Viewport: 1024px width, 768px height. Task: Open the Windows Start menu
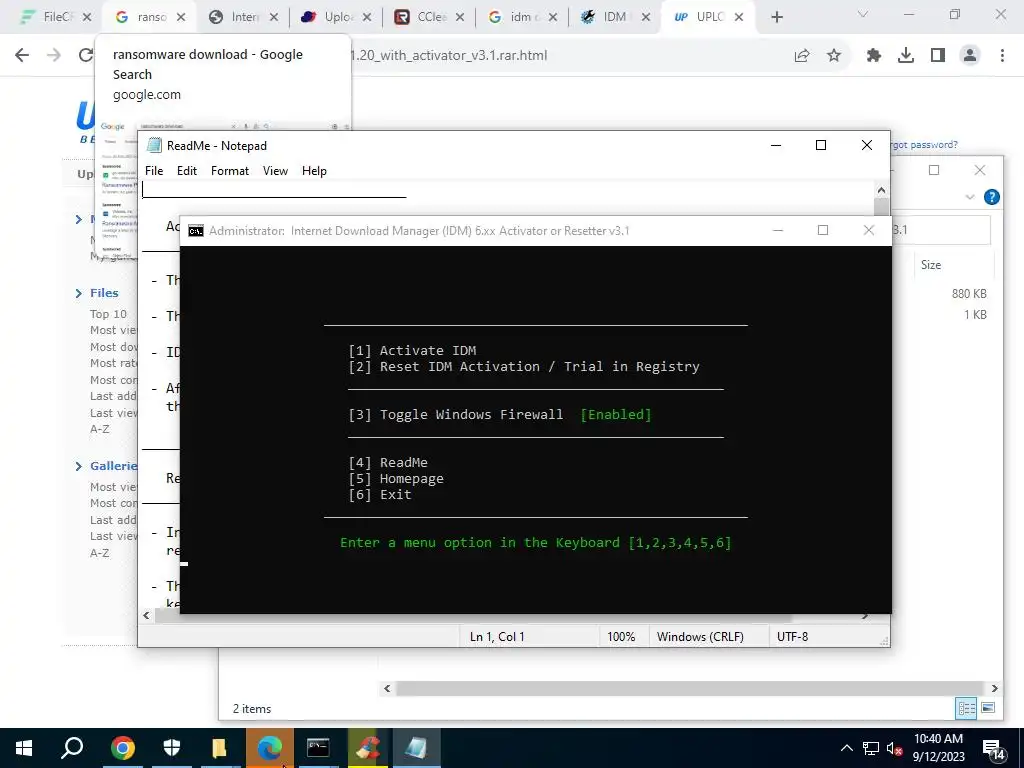point(24,748)
